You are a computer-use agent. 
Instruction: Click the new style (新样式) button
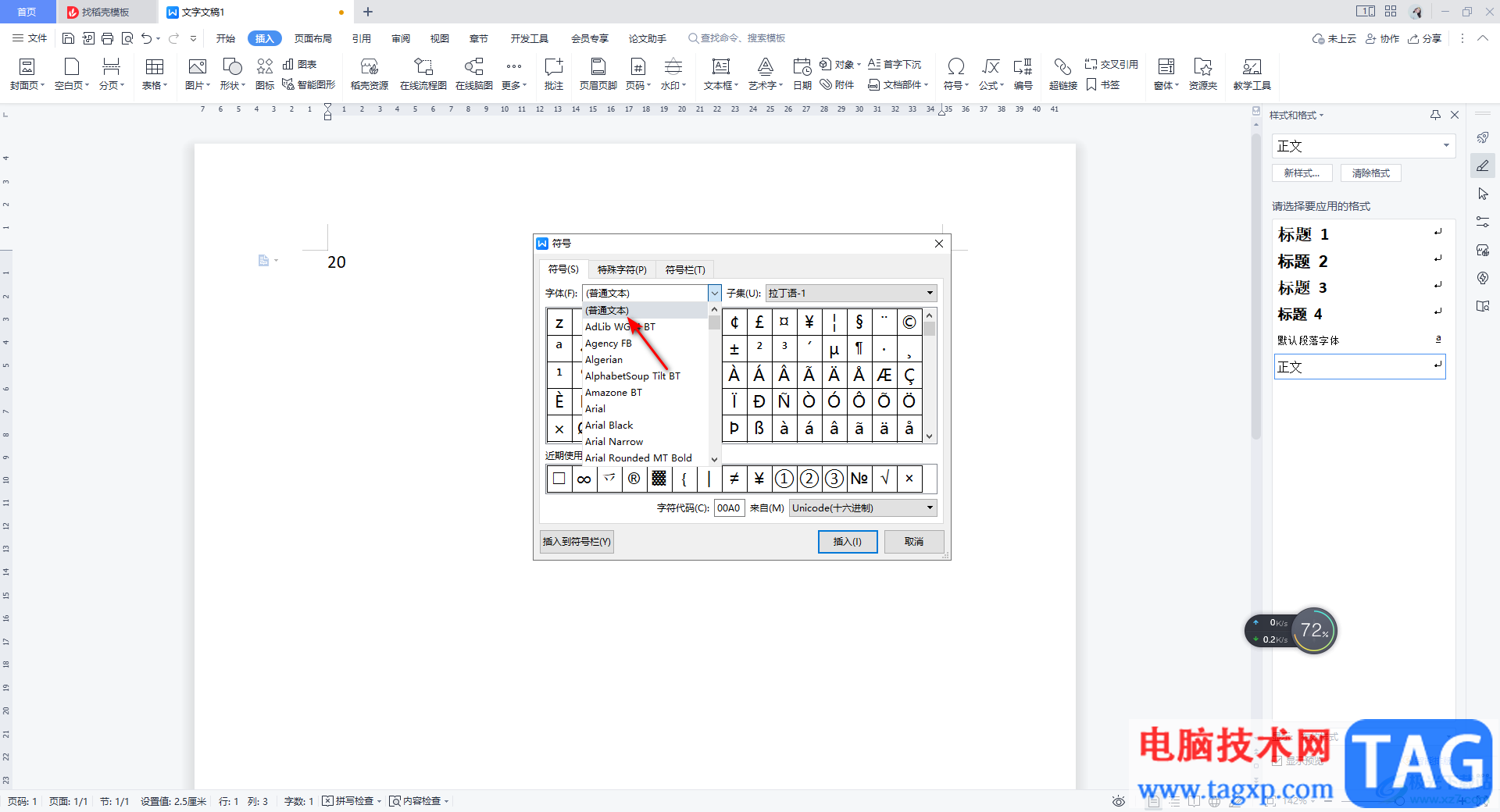click(x=1302, y=173)
